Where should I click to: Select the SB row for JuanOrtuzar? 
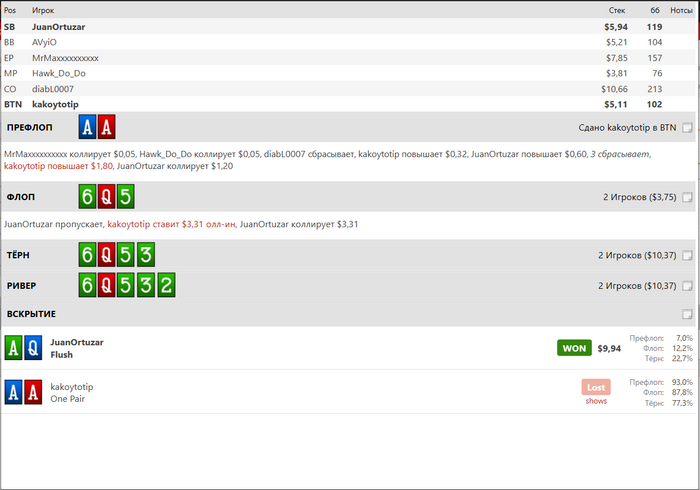348,27
